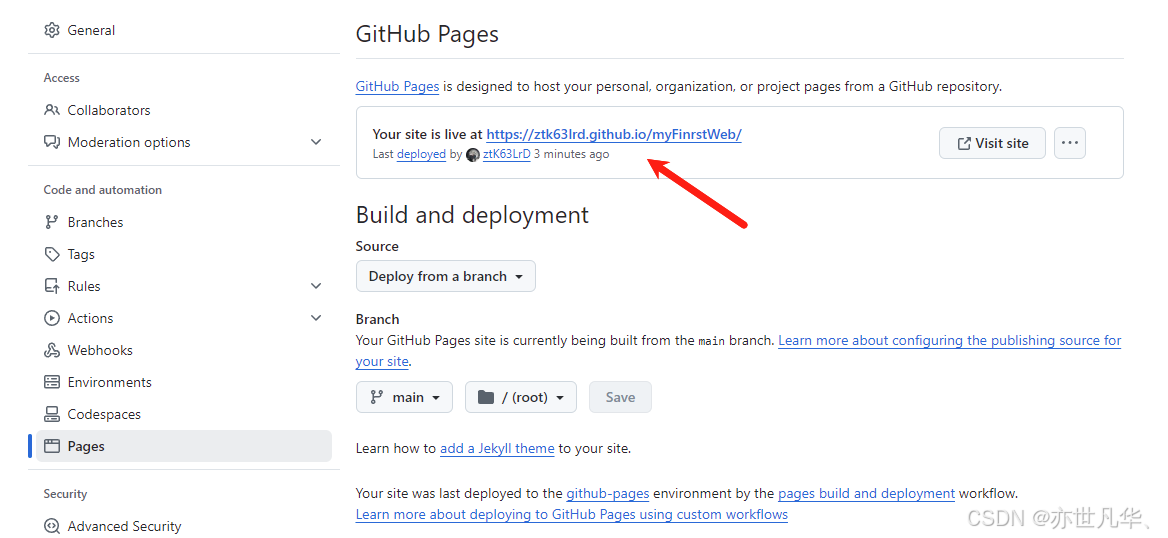
Task: Open the / (root) folder dropdown
Action: click(x=521, y=397)
